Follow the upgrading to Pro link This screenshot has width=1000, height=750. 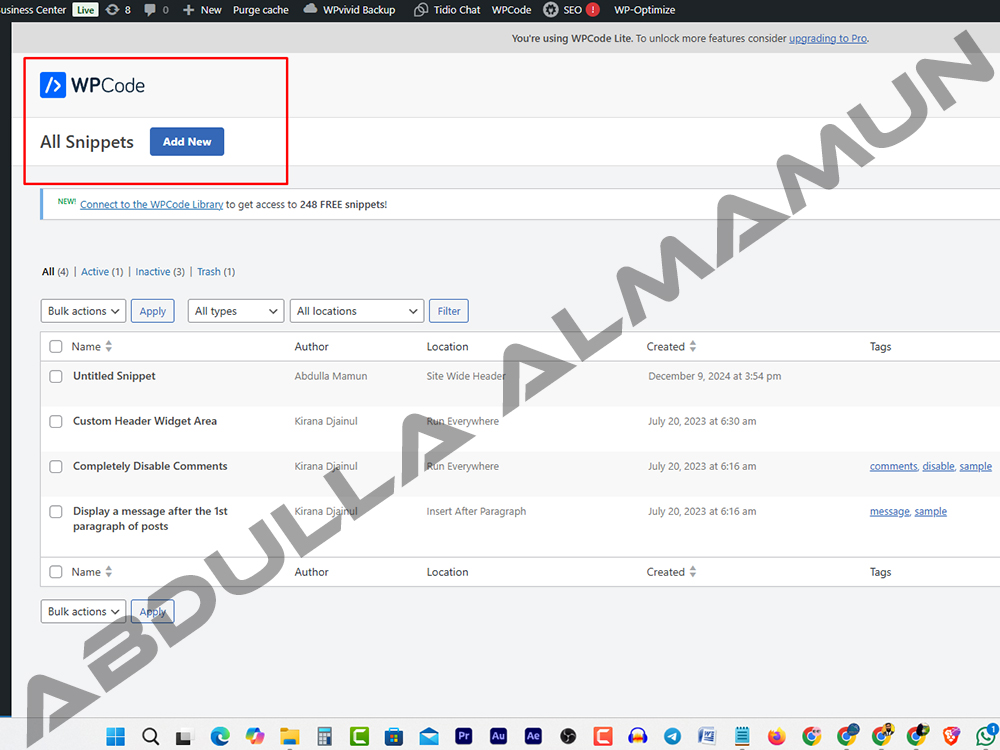[x=827, y=38]
